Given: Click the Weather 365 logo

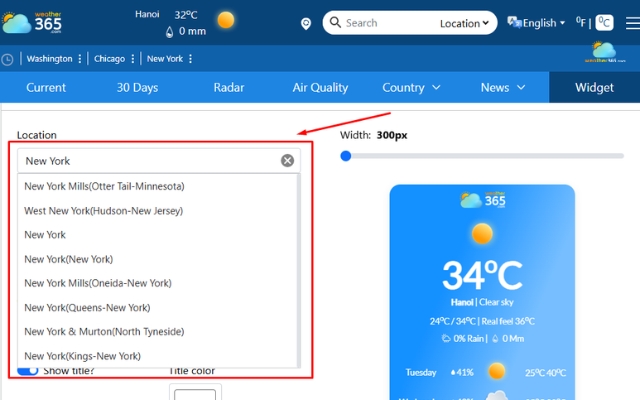Looking at the screenshot, I should pos(32,20).
